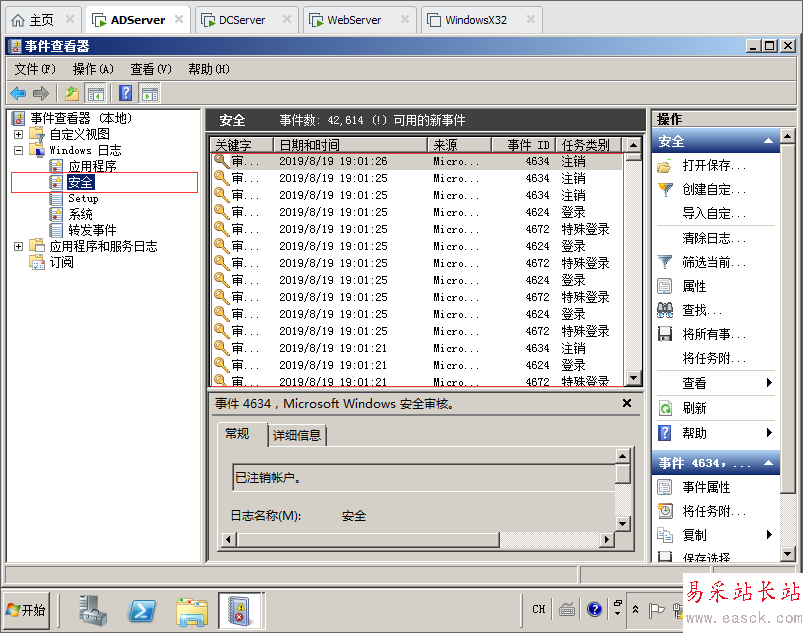
Task: Select the 订阅 tree item
Action: coord(61,262)
